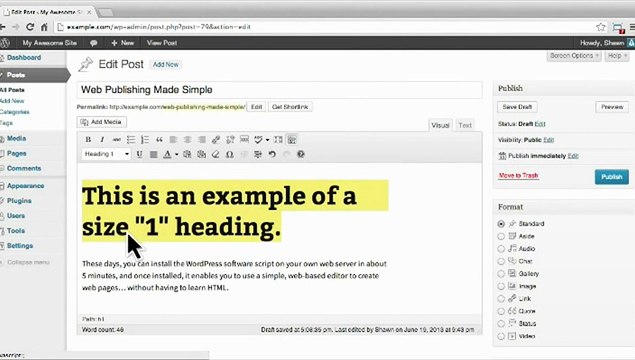Viewport: 635px width, 360px height.
Task: Open the Heading 1 format dropdown
Action: click(106, 154)
